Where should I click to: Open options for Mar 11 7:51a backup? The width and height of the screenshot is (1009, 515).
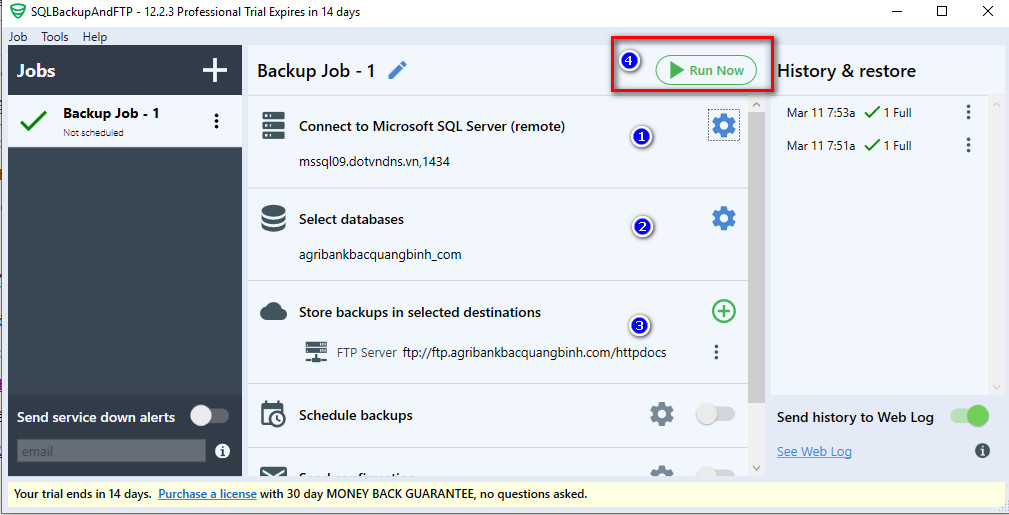click(x=968, y=145)
